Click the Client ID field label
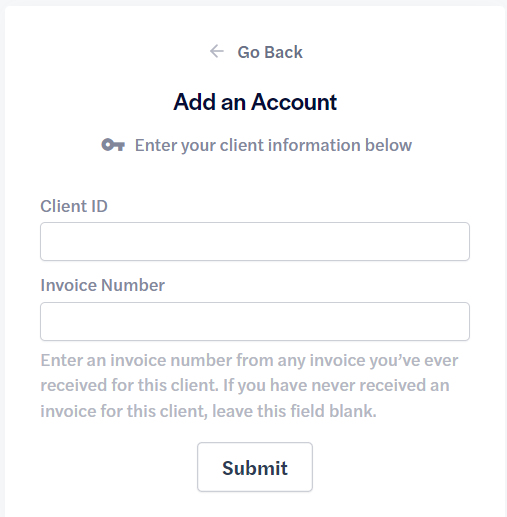 pyautogui.click(x=74, y=206)
